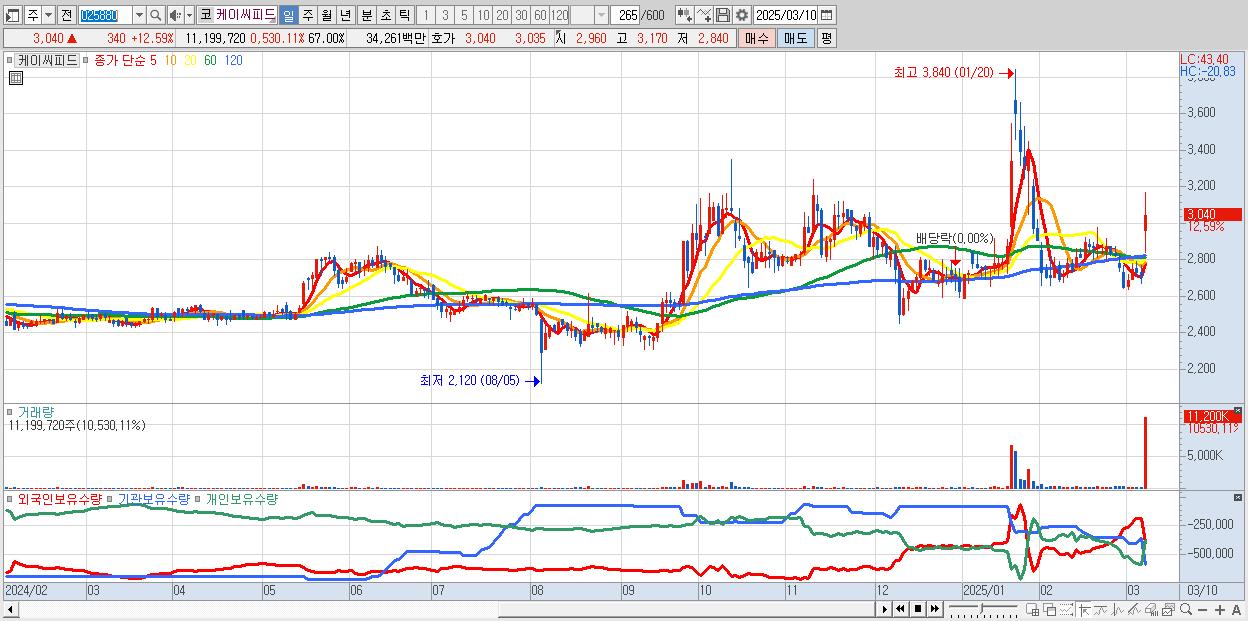This screenshot has width=1248, height=621.
Task: Click the horizontal chart scrollbar
Action: 440,609
